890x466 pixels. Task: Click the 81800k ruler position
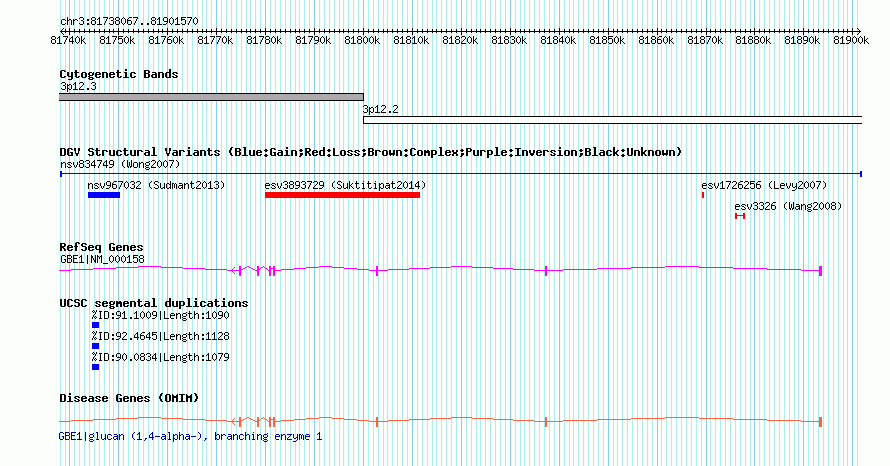point(362,40)
